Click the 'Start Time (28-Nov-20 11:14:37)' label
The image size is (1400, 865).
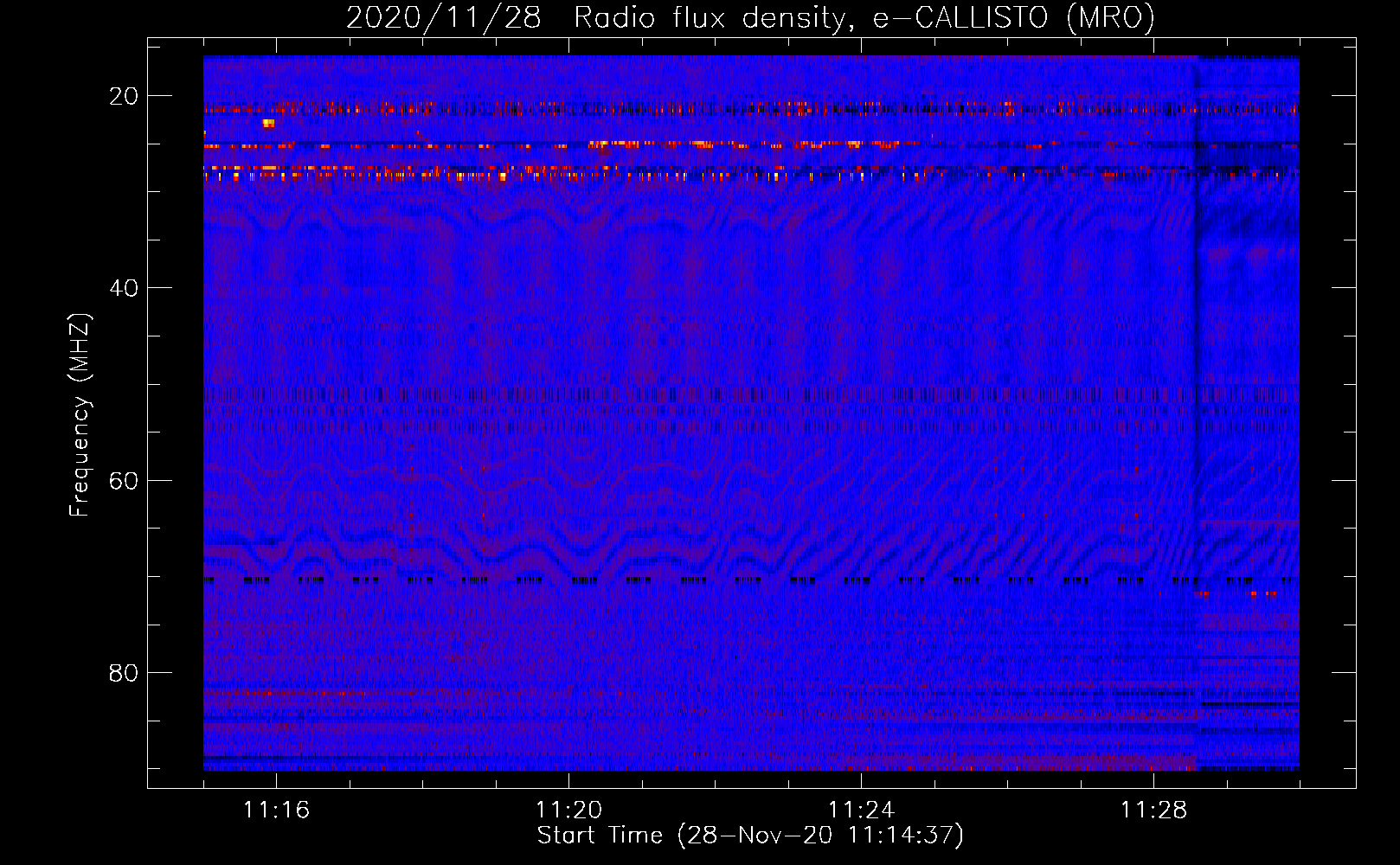[750, 836]
